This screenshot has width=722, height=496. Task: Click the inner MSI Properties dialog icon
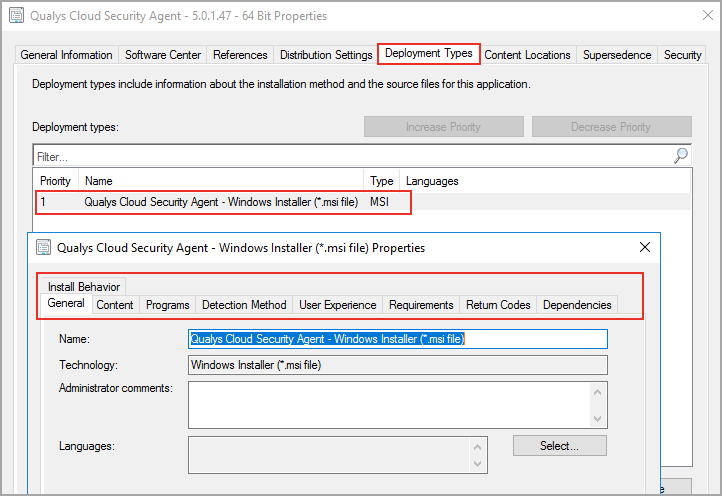(x=43, y=247)
